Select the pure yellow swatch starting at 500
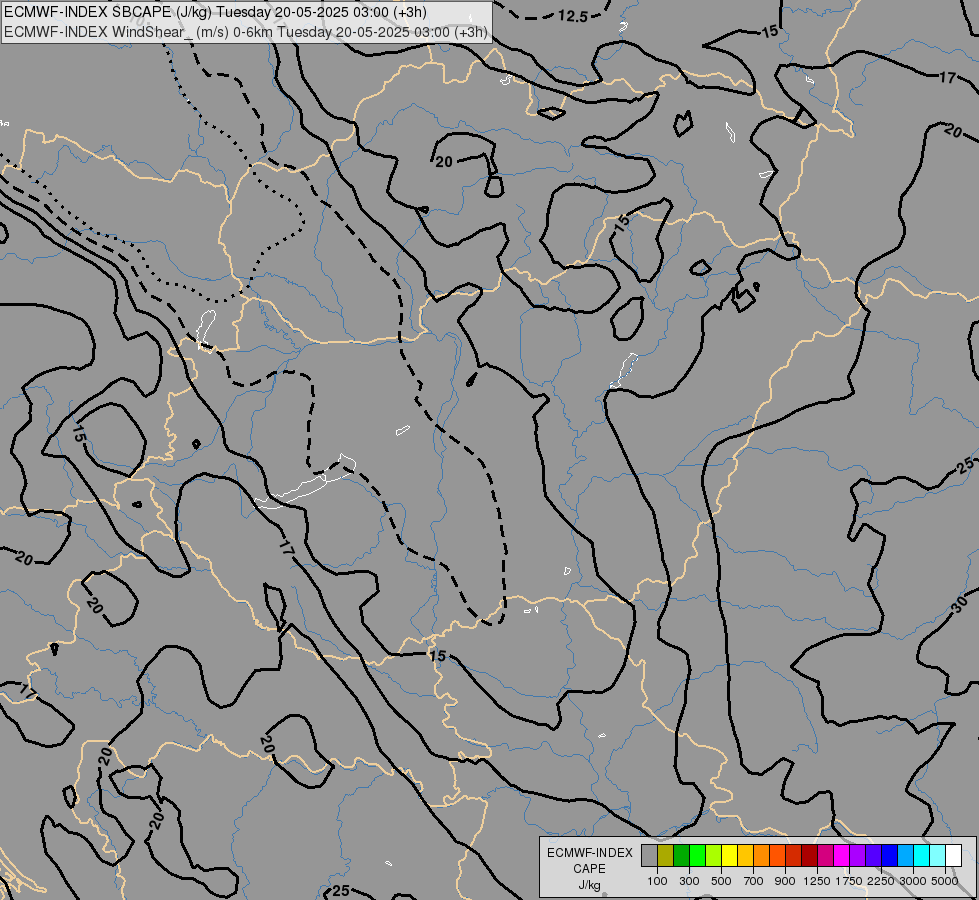This screenshot has height=900, width=979. [x=729, y=855]
